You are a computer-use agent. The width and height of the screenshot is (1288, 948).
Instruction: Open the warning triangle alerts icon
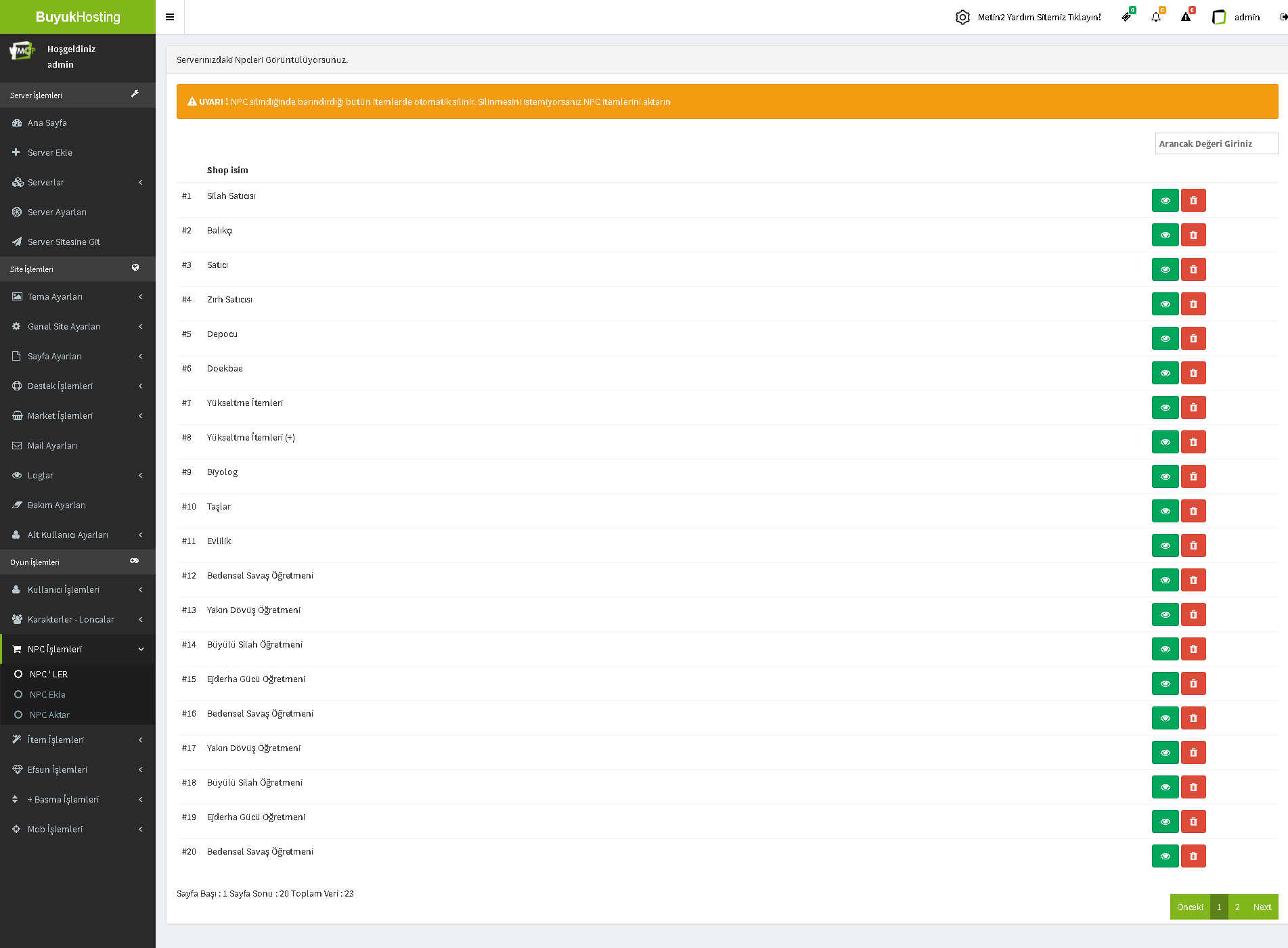[1186, 17]
